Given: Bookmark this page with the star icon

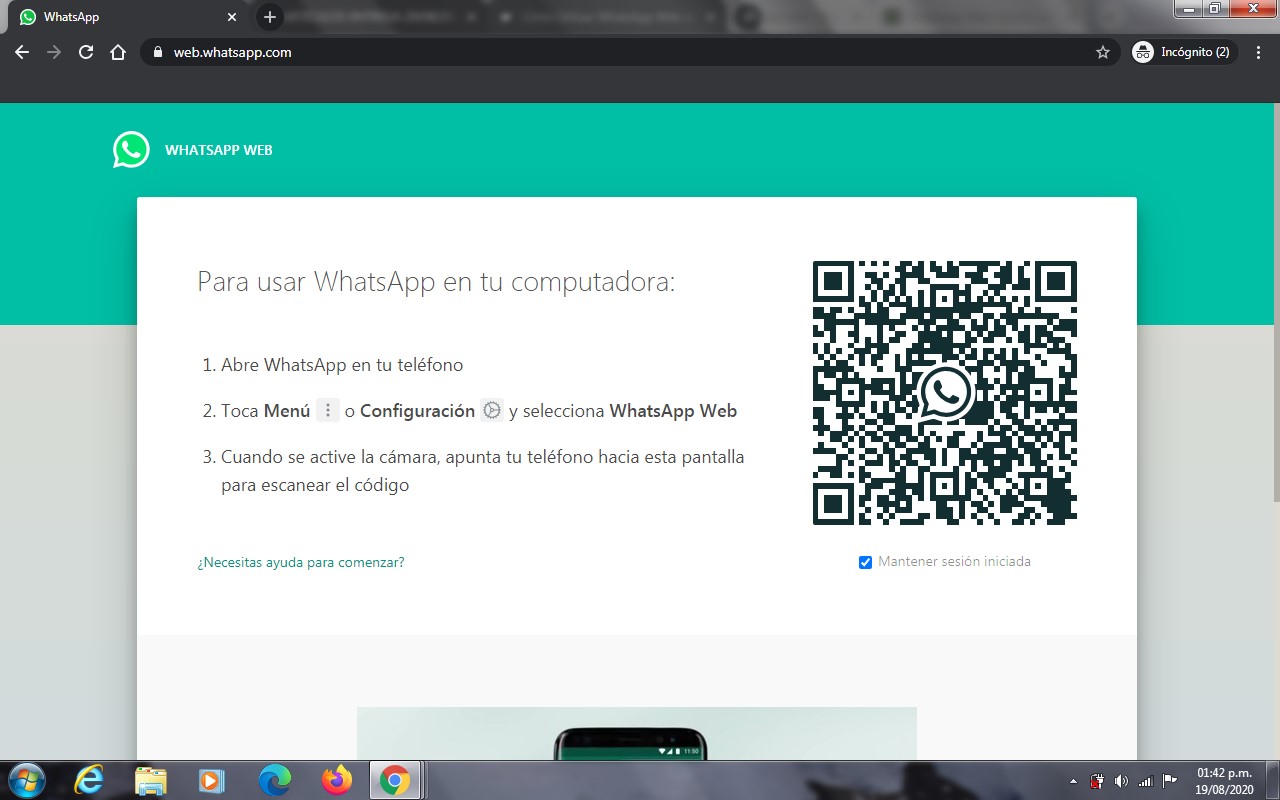Looking at the screenshot, I should [x=1103, y=52].
